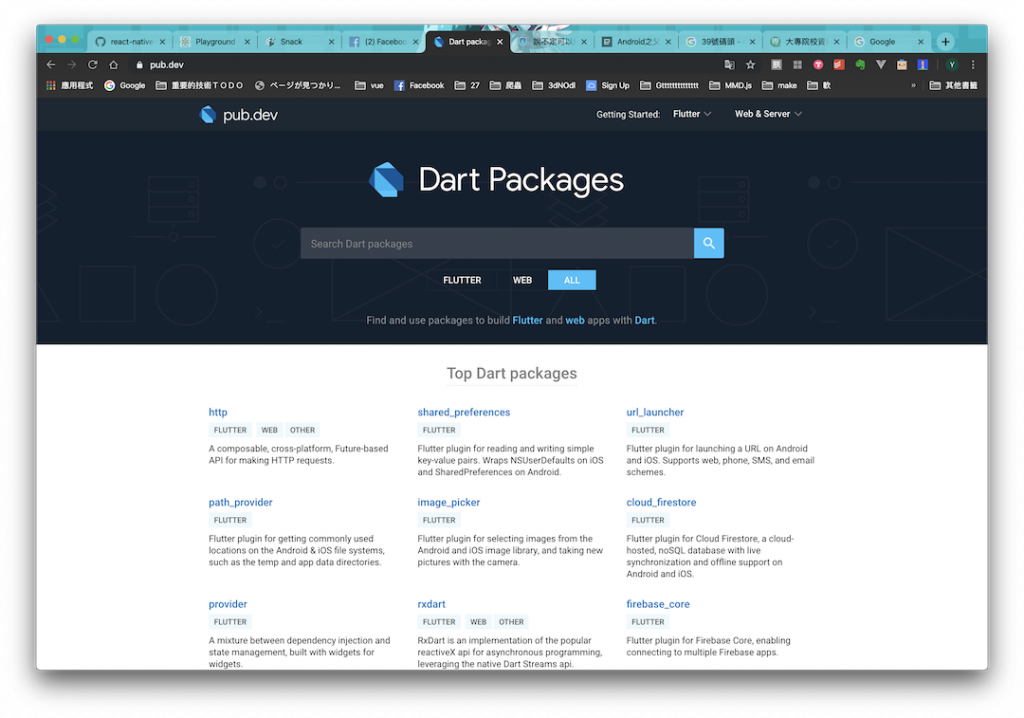Open the path_provider package link
Viewport: 1024px width, 718px height.
tap(240, 502)
